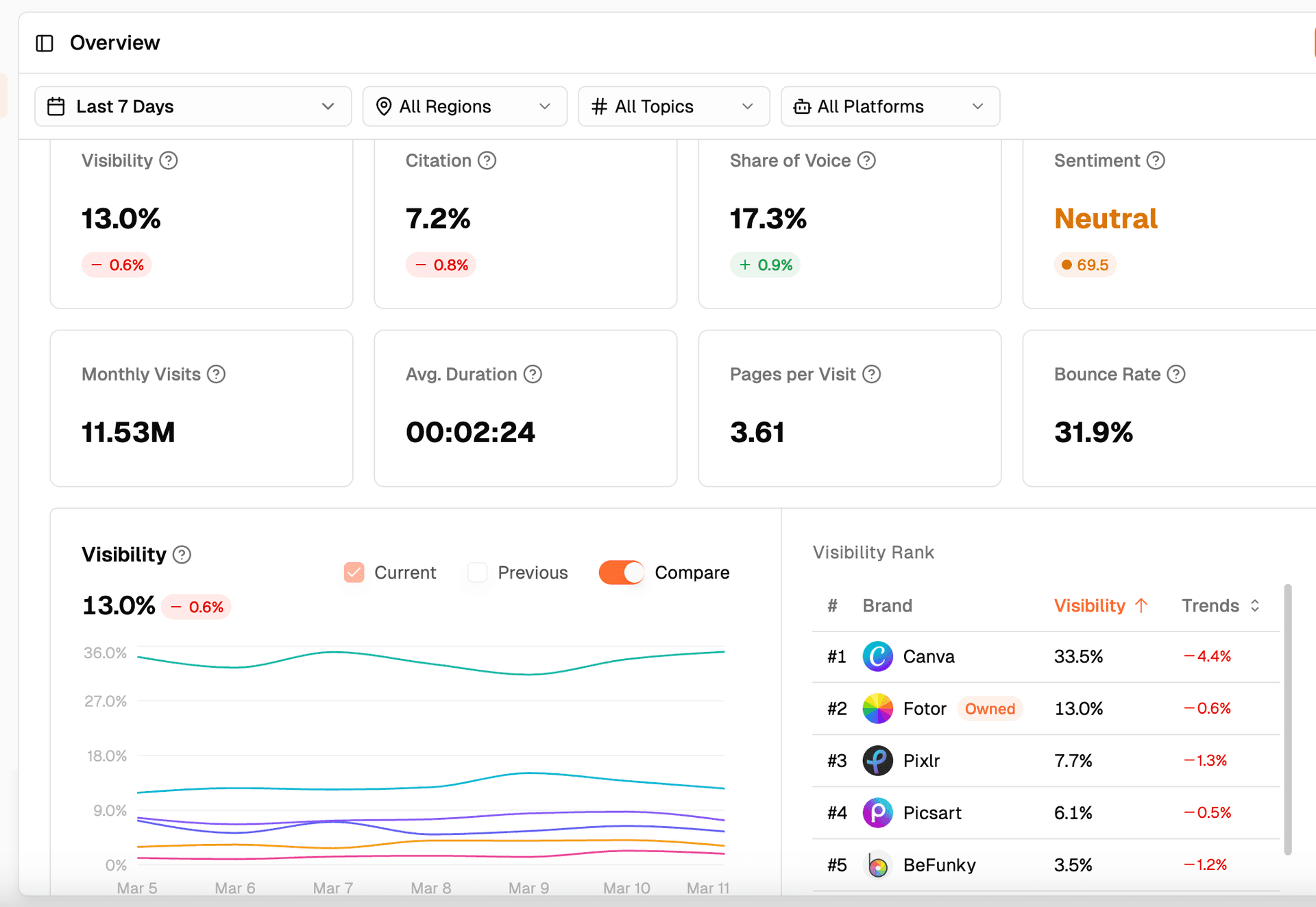
Task: Click the Overview page title
Action: [115, 43]
